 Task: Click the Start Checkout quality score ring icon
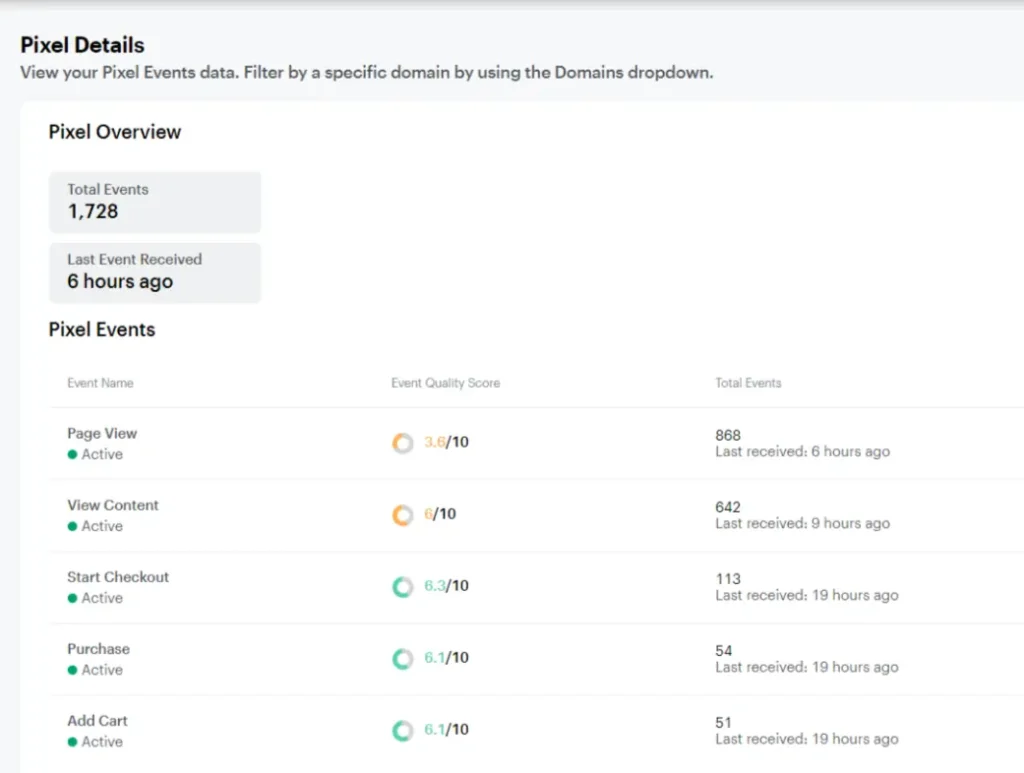click(x=402, y=587)
